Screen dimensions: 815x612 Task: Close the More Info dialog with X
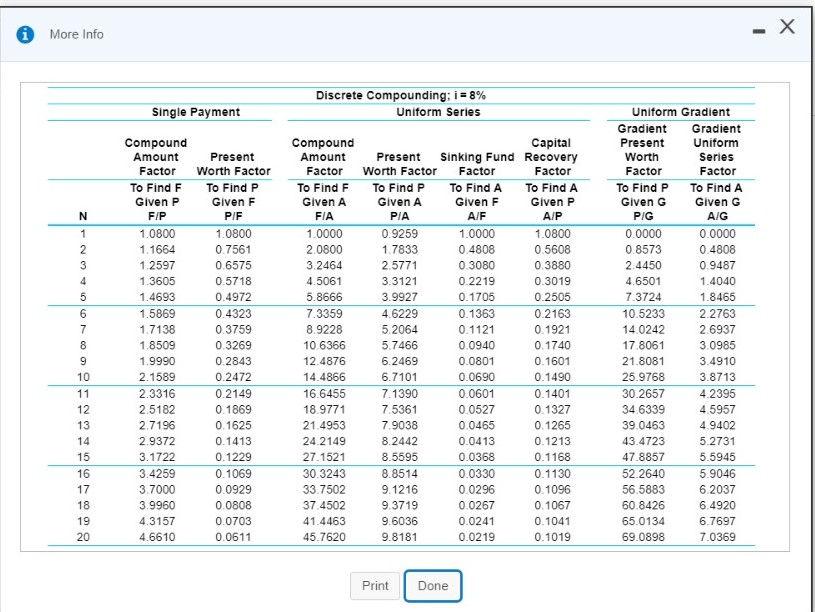[787, 27]
